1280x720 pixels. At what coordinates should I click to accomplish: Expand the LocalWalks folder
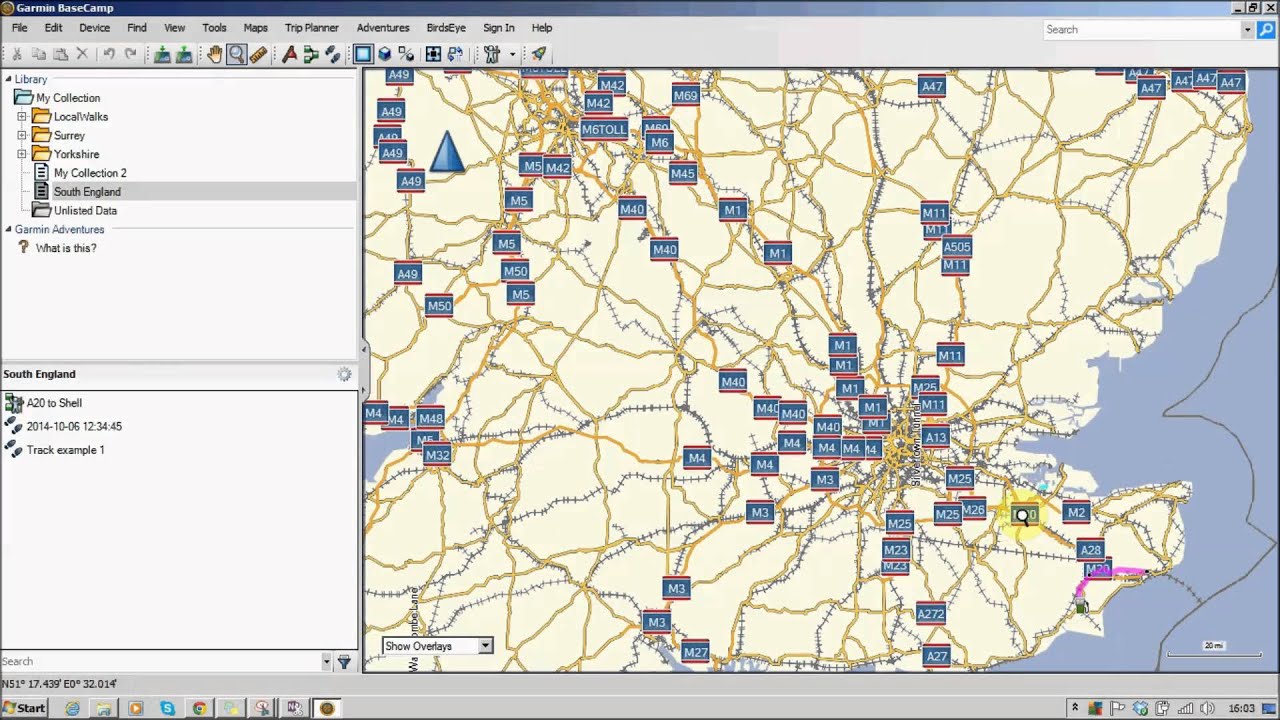coord(22,117)
